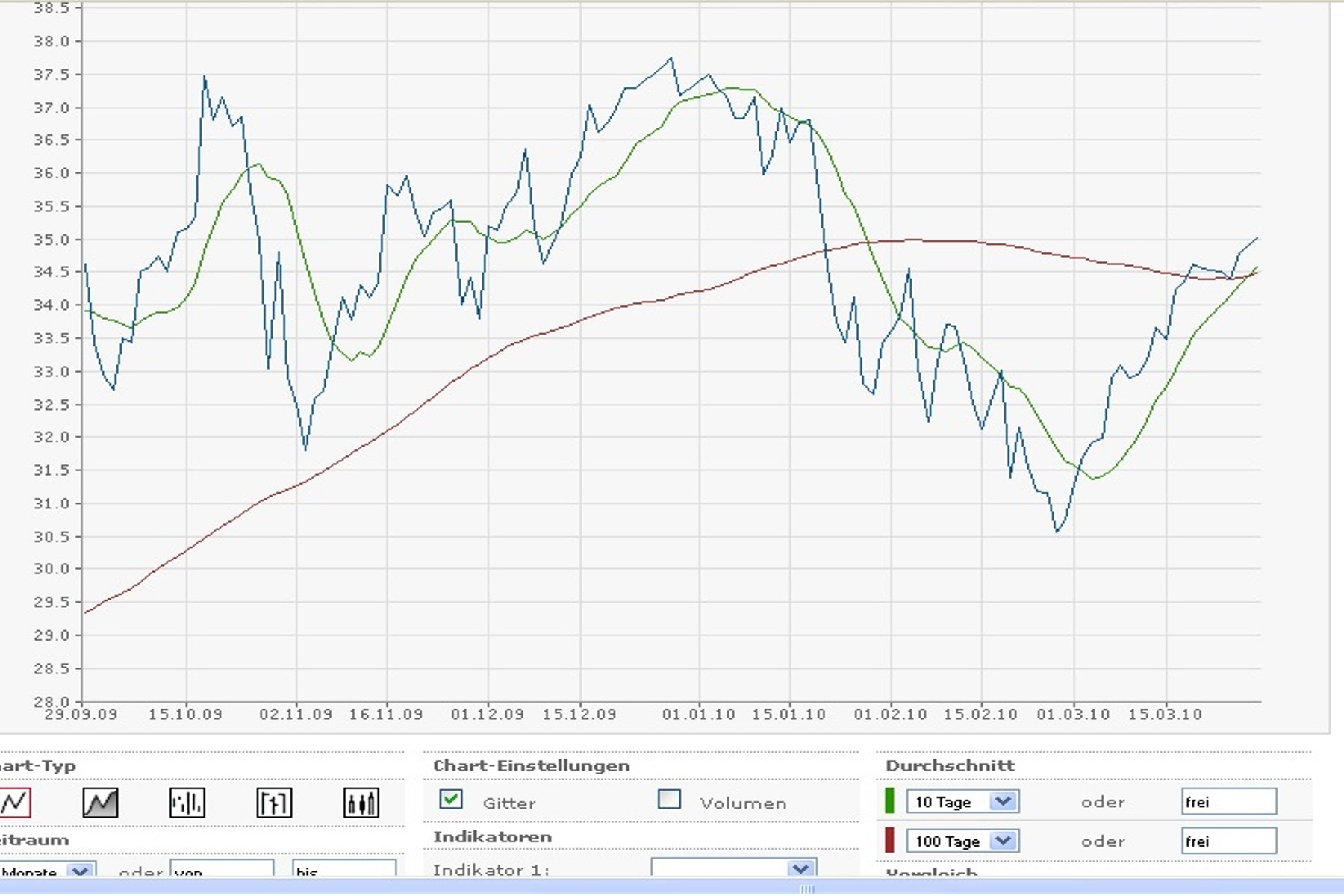1344x896 pixels.
Task: Select the filled area chart type icon
Action: 100,803
